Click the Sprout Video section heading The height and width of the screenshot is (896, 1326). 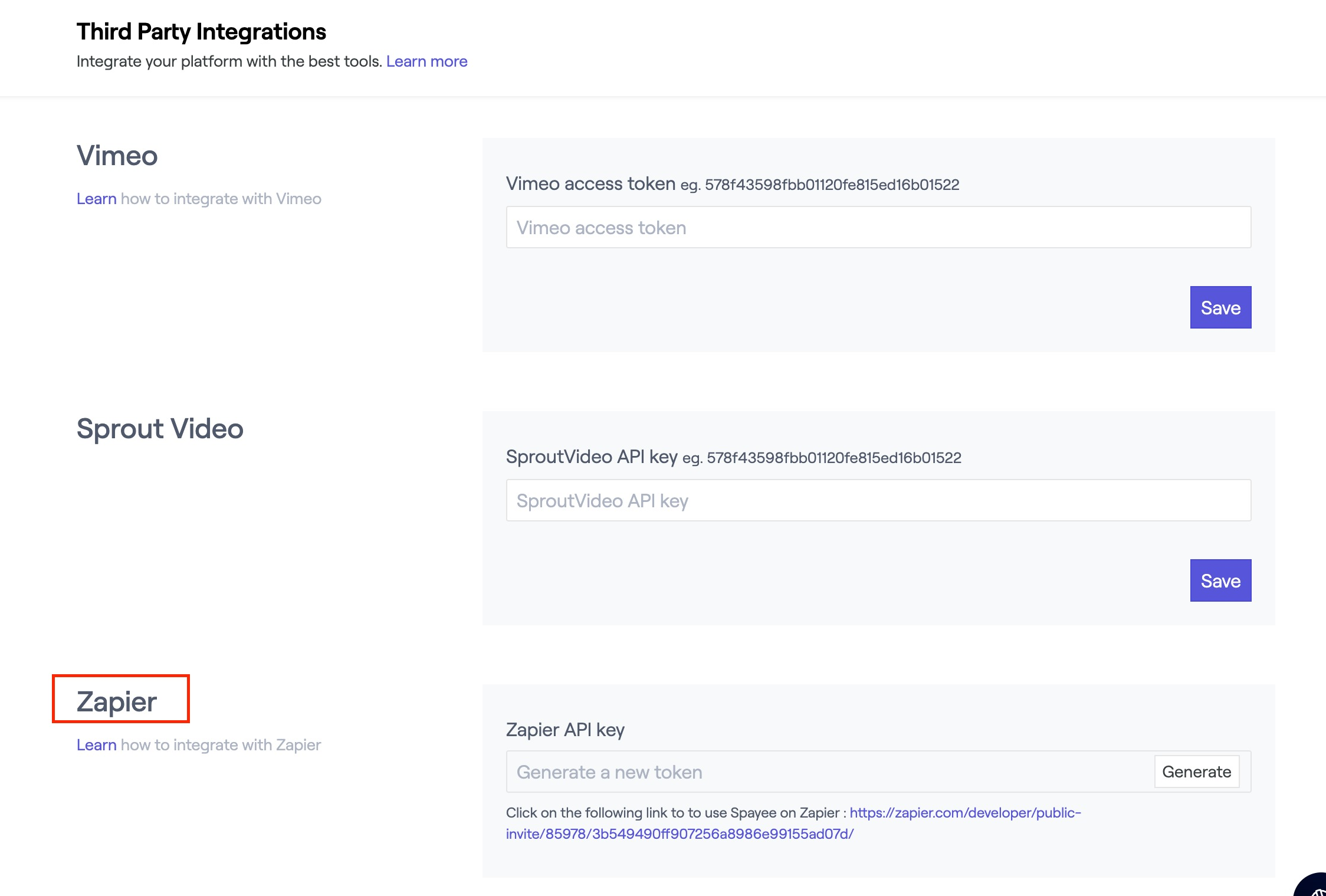pos(160,429)
